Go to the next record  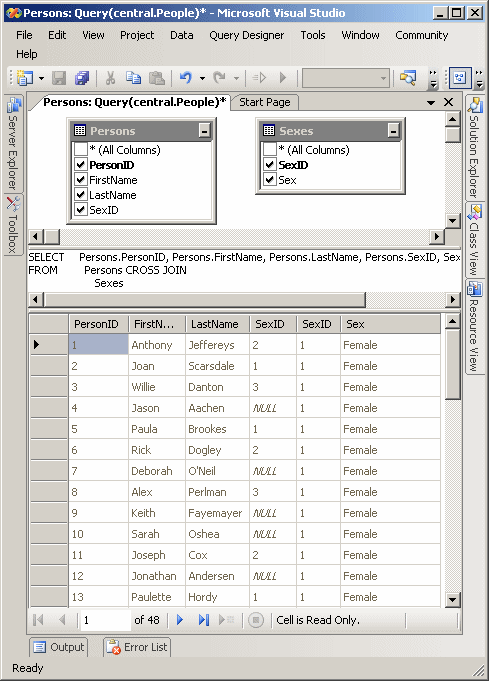pos(180,620)
